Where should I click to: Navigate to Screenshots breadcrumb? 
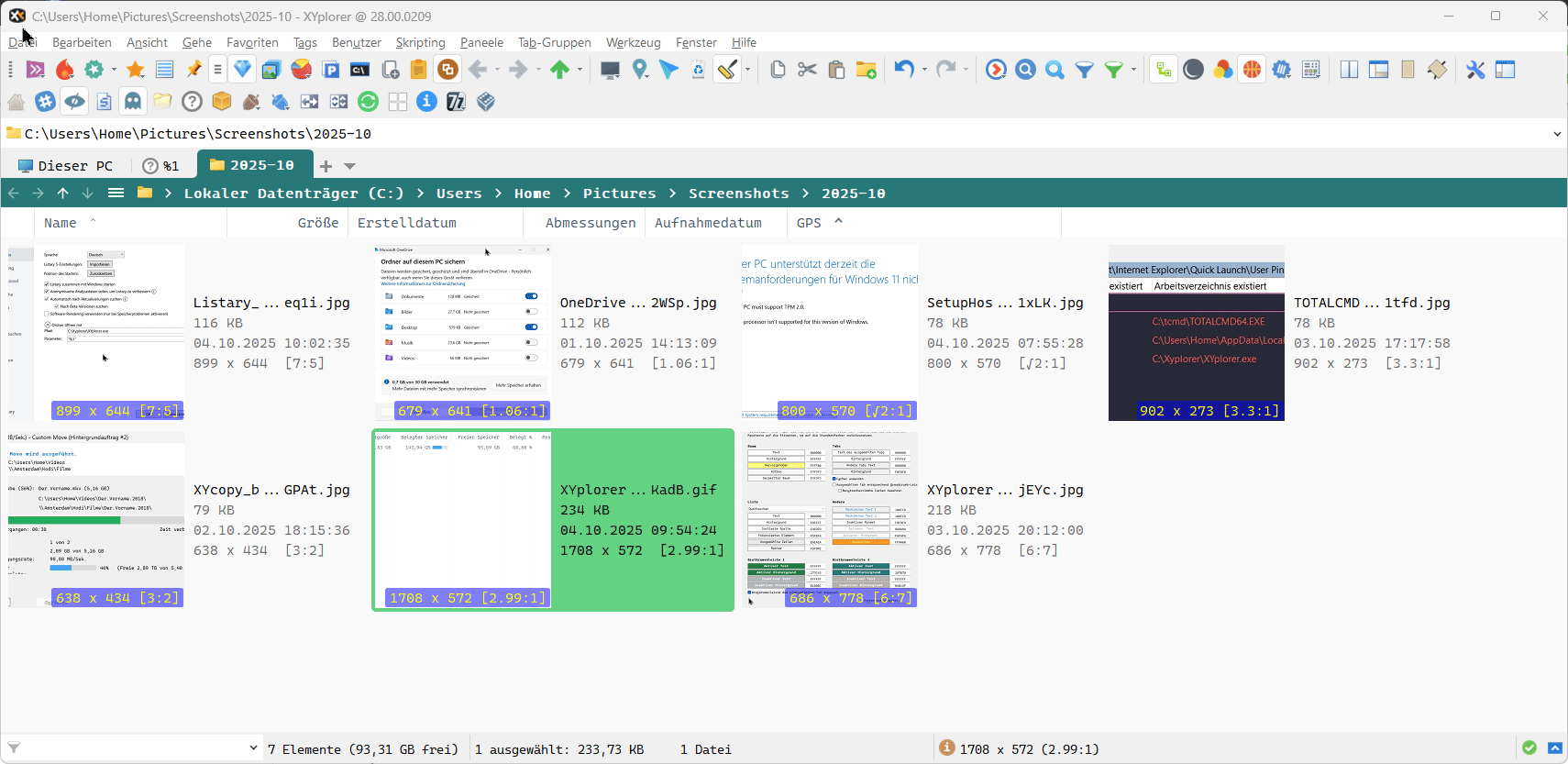pos(738,194)
